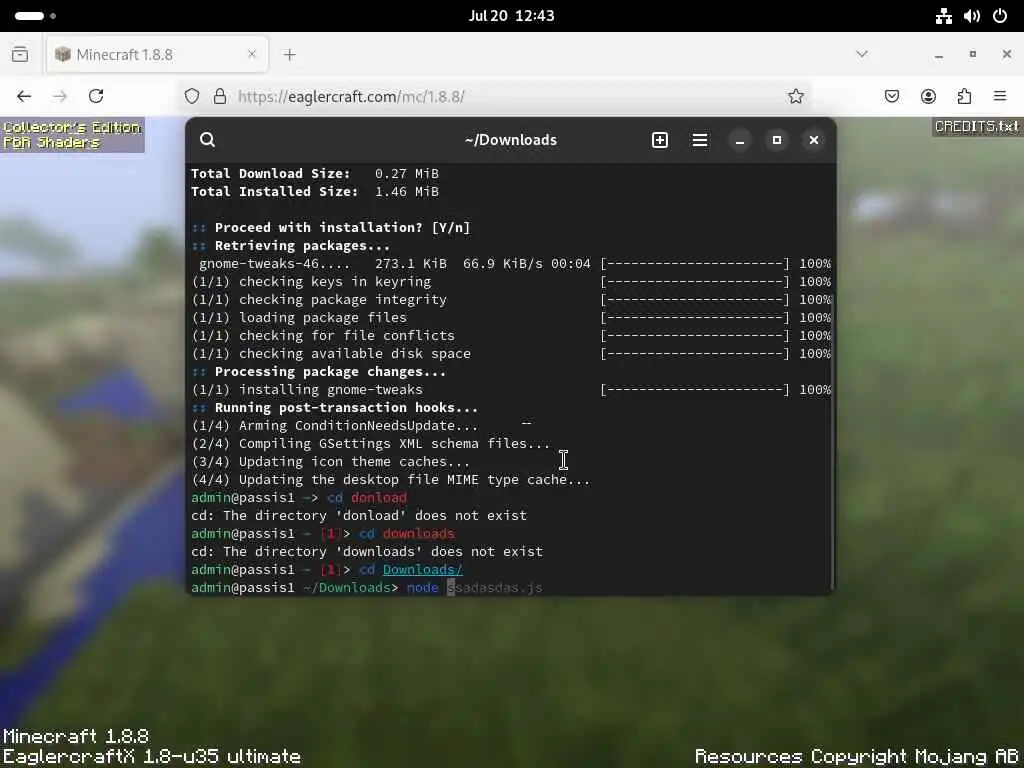Go forward in the browser
The image size is (1024, 768).
tap(59, 96)
